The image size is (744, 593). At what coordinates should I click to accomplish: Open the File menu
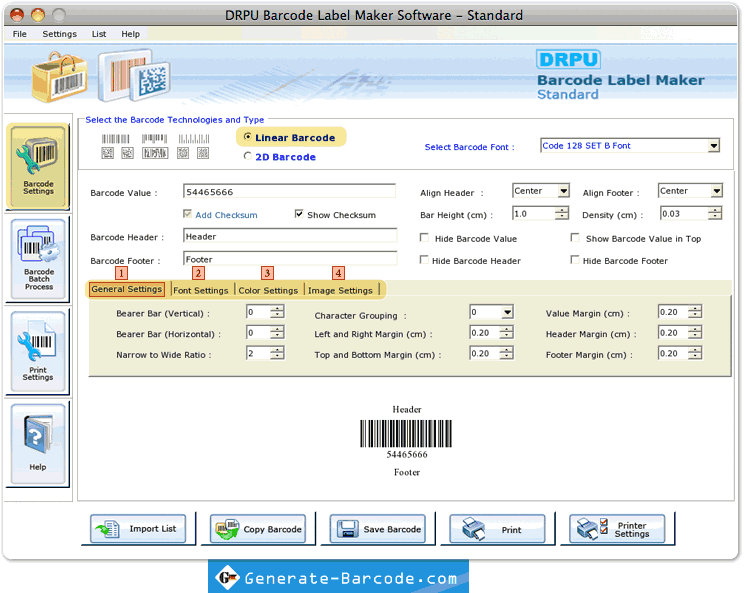tap(19, 34)
